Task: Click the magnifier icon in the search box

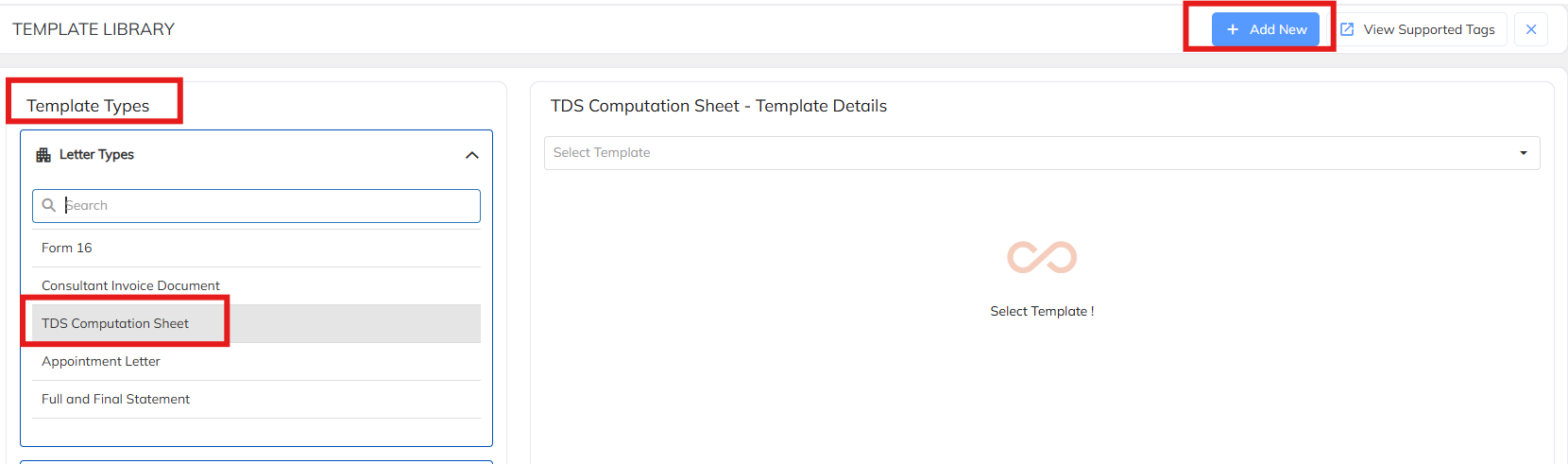Action: [49, 205]
